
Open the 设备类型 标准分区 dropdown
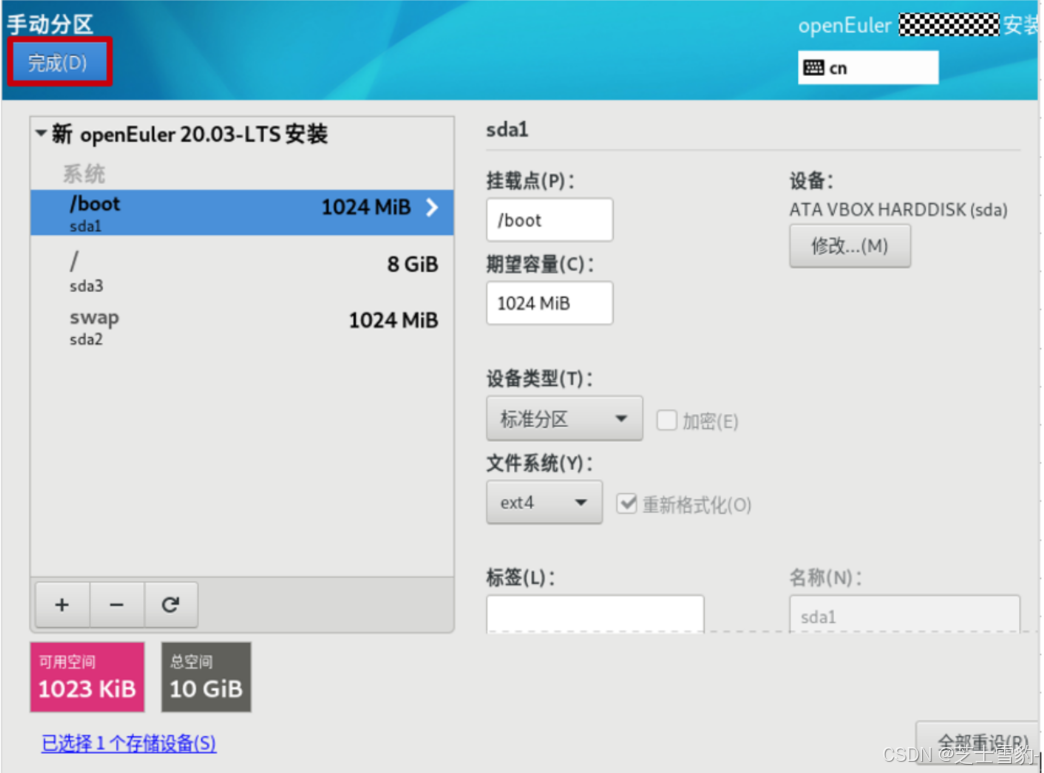[x=564, y=419]
